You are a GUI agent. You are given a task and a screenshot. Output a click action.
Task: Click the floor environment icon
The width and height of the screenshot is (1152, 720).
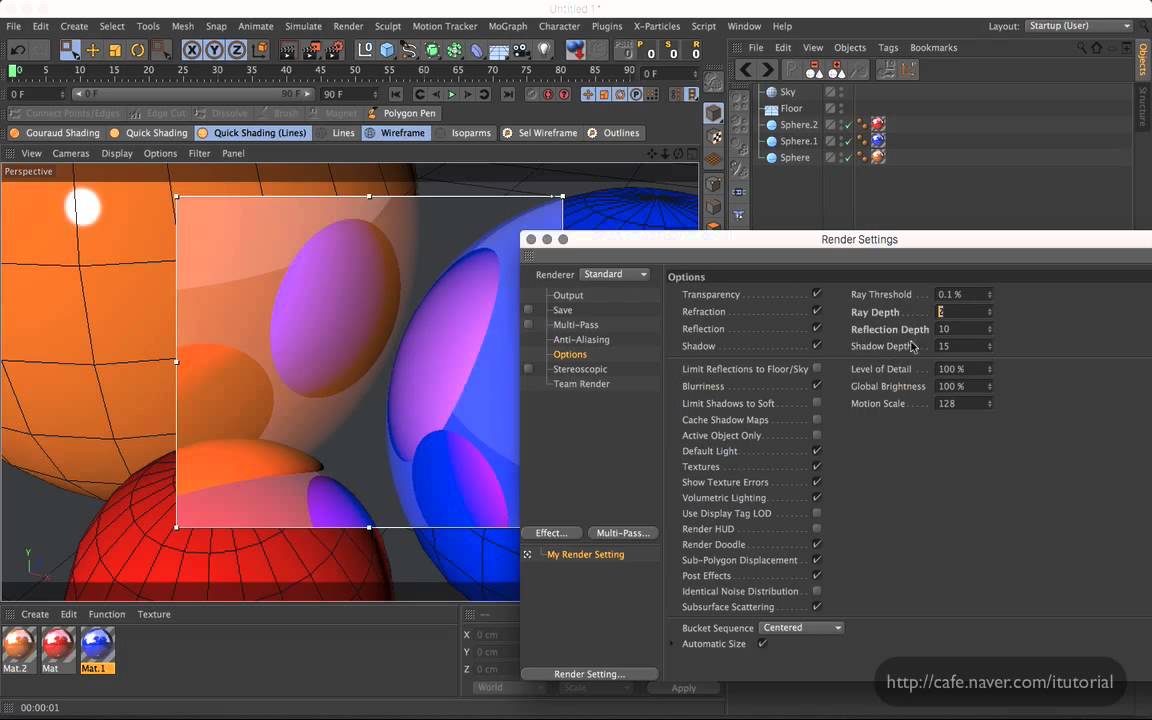499,50
